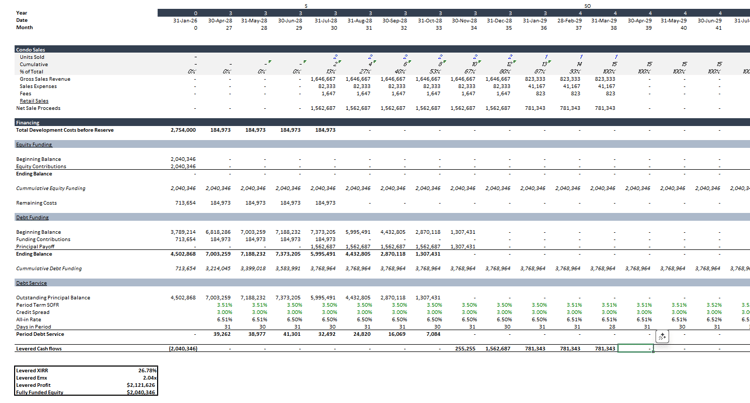The width and height of the screenshot is (750, 403).
Task: Select the 7,084 debt service value
Action: tap(433, 334)
